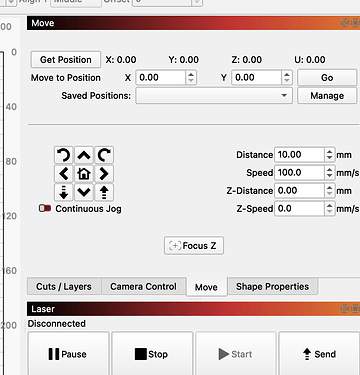The width and height of the screenshot is (360, 375).
Task: Click the home laser icon
Action: coord(84,174)
